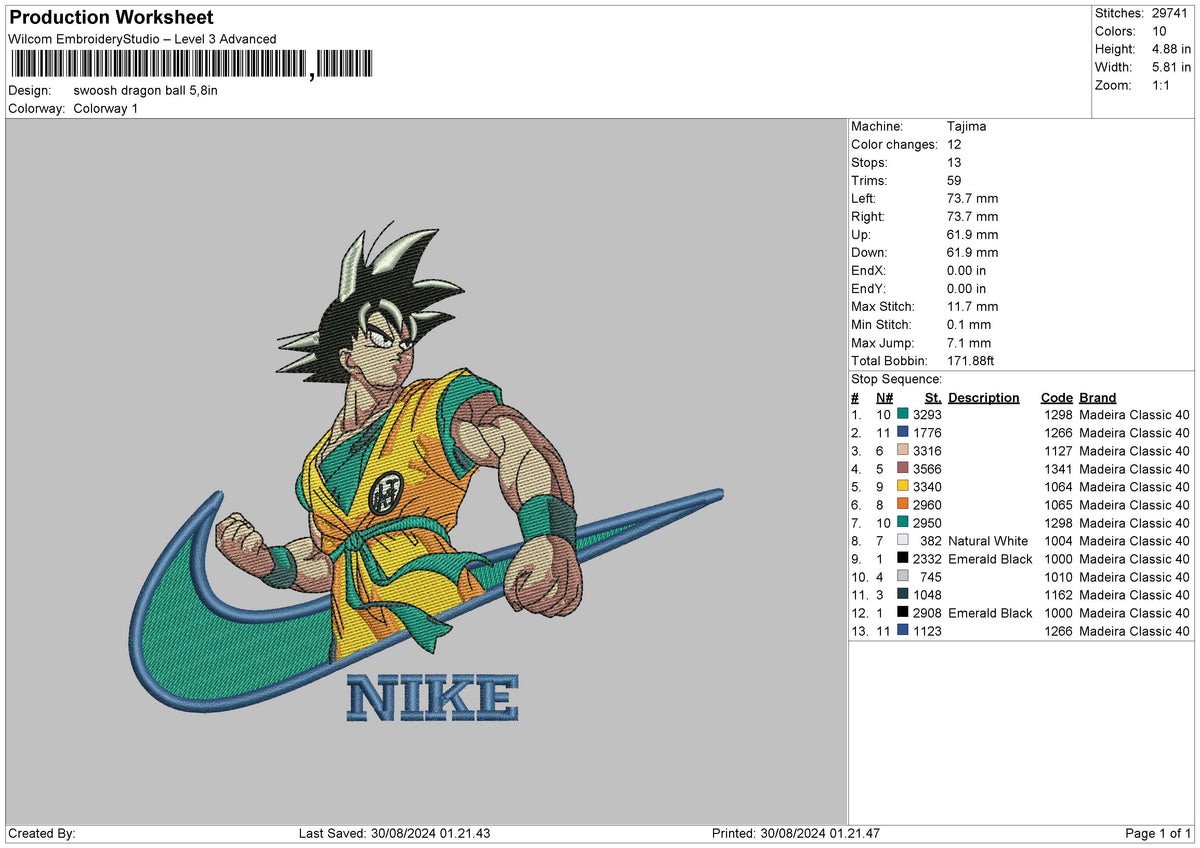Click thread code 1064

tap(1058, 487)
